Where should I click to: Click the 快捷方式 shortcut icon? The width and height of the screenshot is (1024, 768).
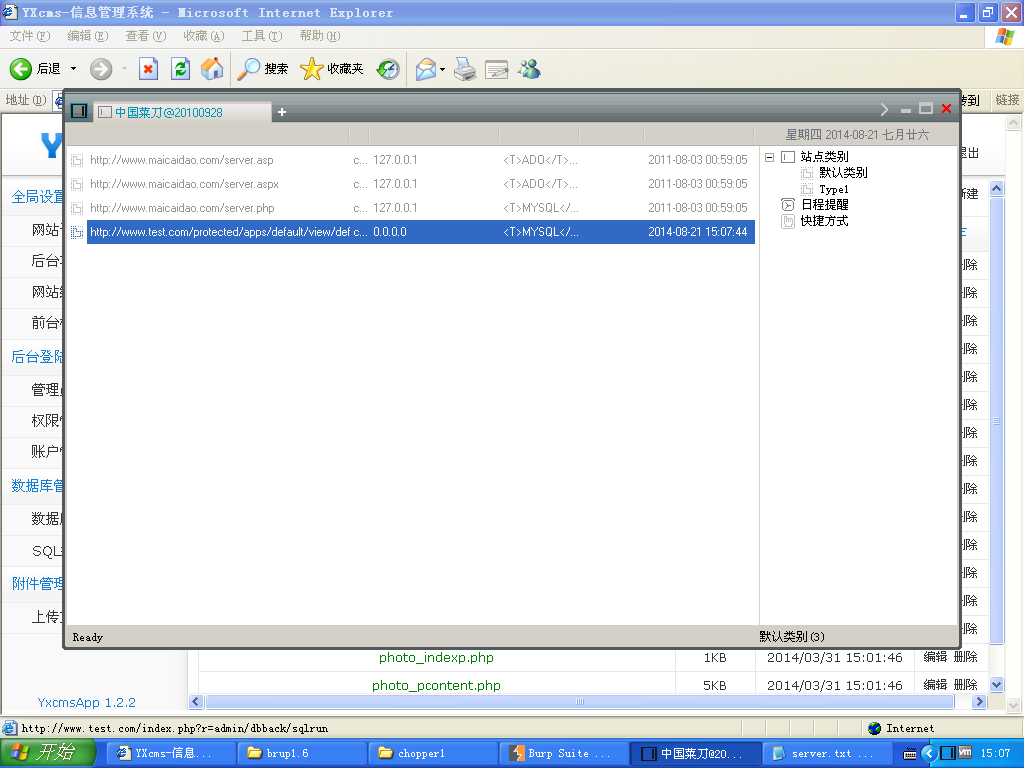click(x=788, y=221)
